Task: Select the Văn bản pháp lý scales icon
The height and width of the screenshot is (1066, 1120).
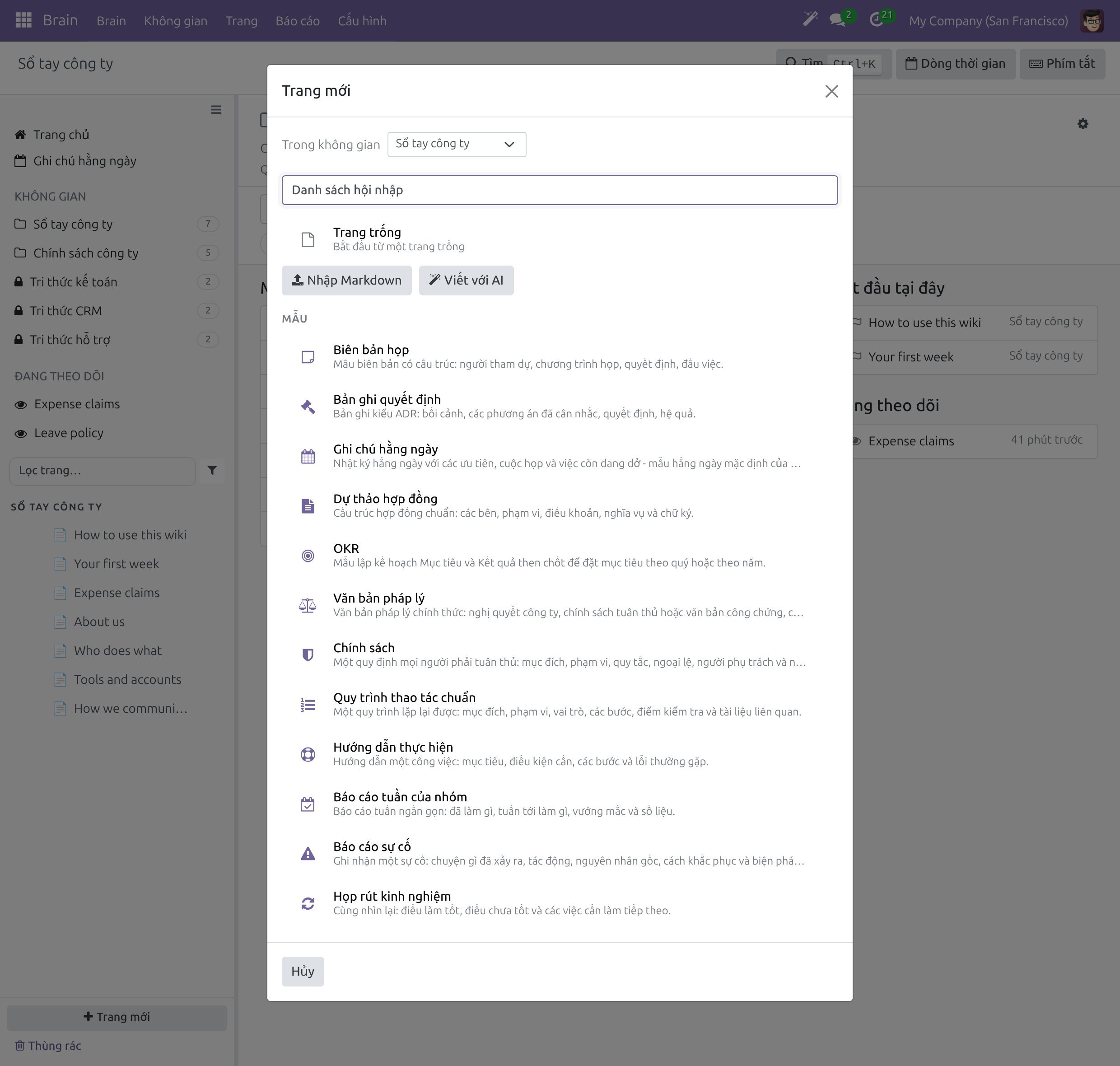Action: pos(308,606)
